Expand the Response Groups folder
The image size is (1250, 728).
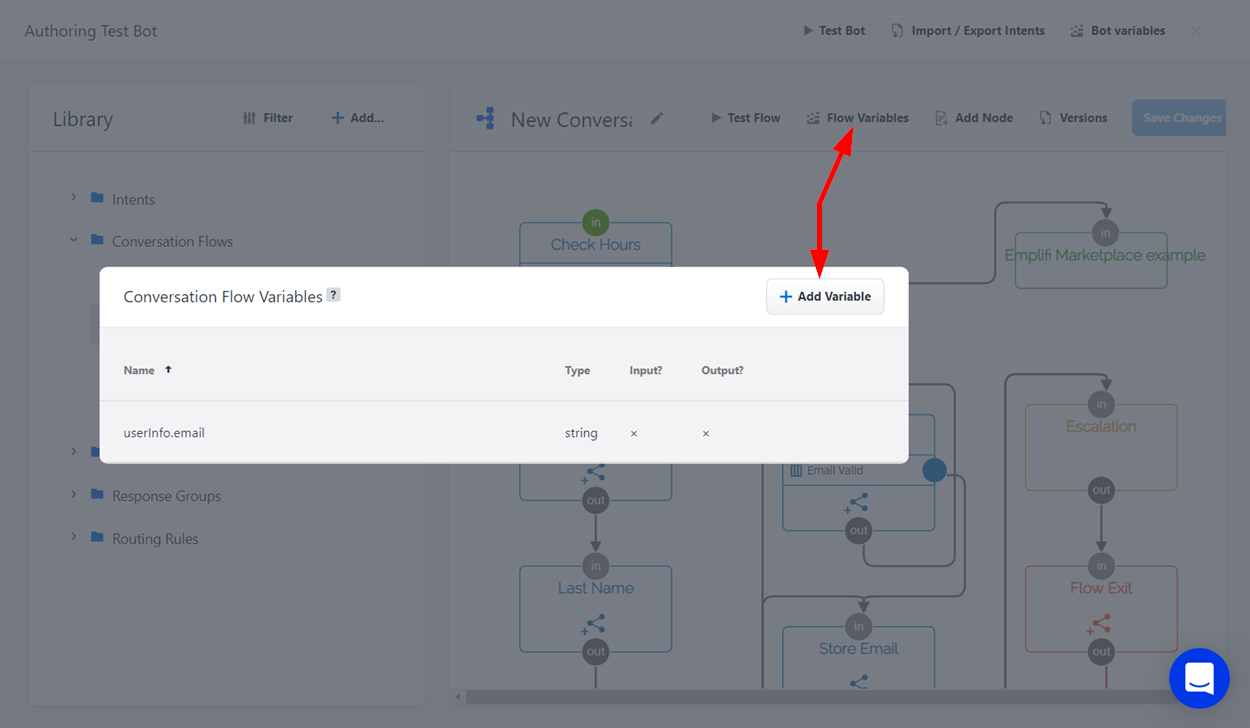pyautogui.click(x=74, y=495)
